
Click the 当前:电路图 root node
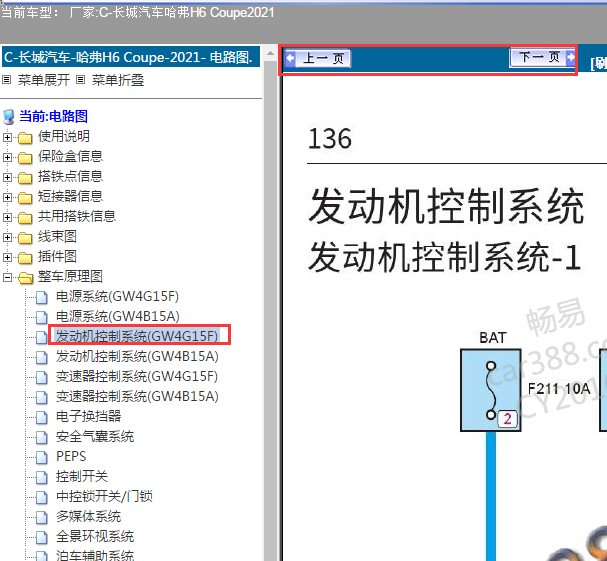pyautogui.click(x=53, y=116)
